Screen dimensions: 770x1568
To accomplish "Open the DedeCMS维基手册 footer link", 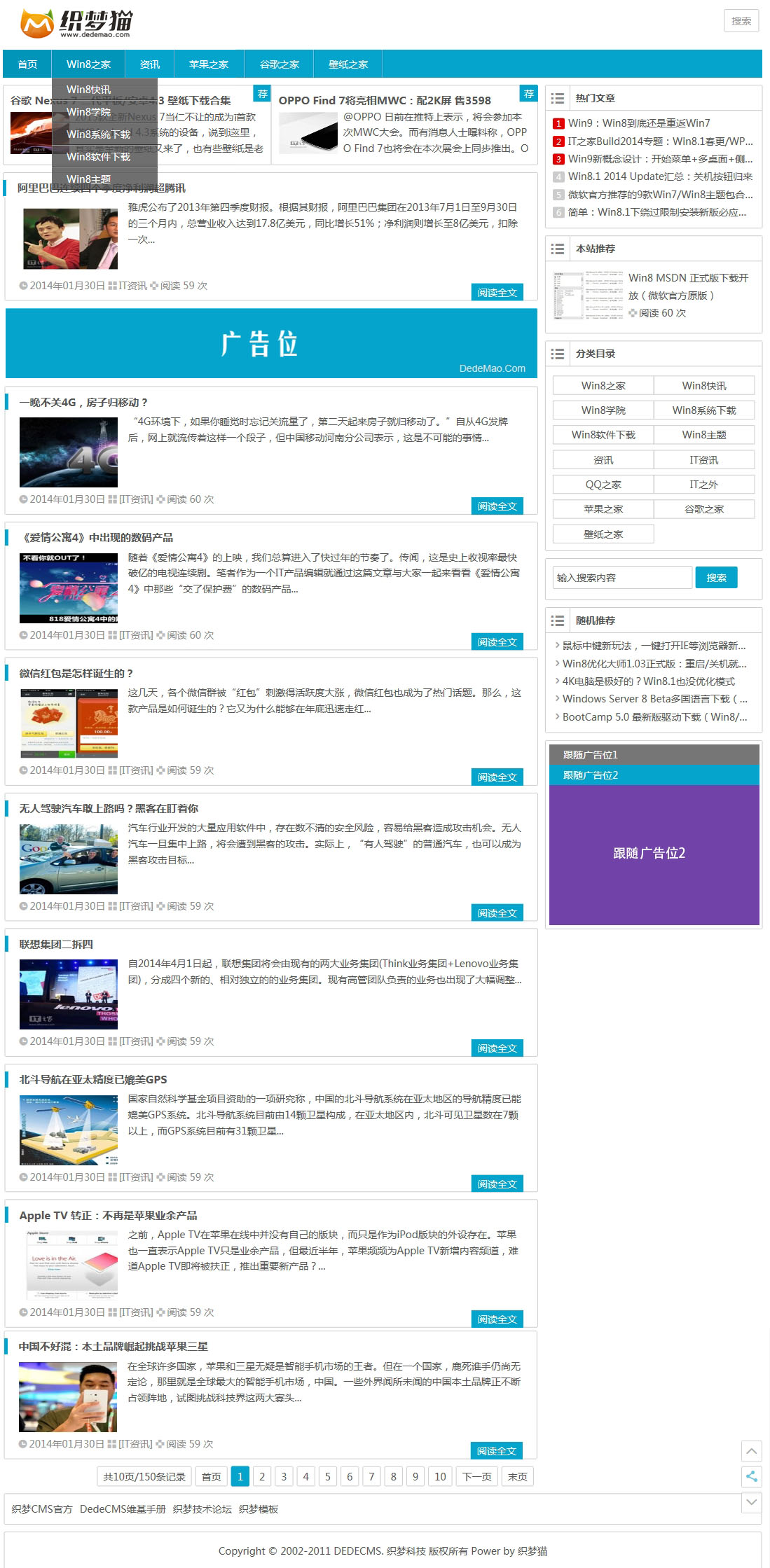I will pos(123,1509).
